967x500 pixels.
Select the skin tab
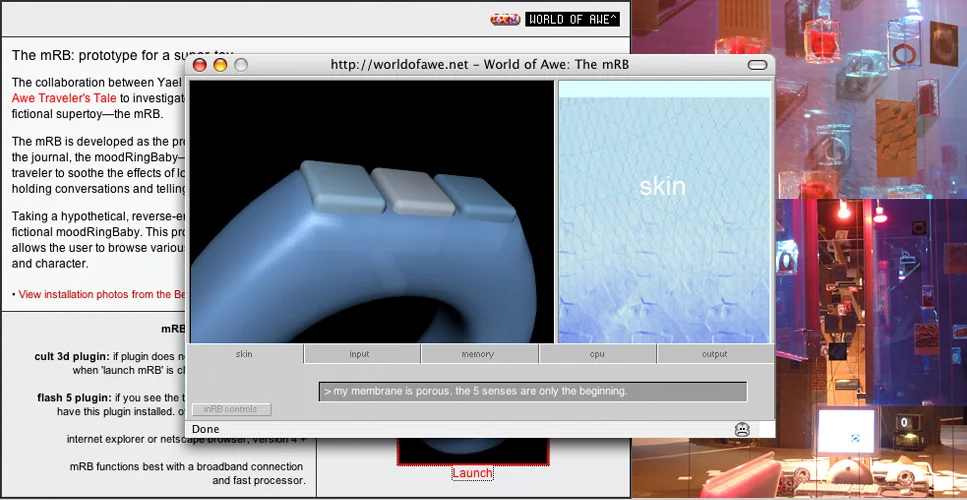pyautogui.click(x=245, y=354)
